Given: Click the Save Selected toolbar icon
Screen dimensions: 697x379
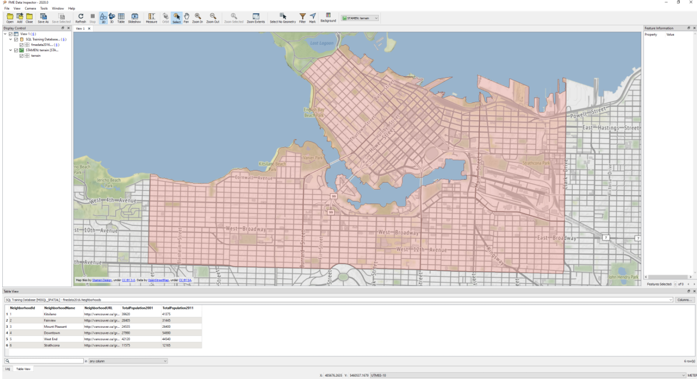Looking at the screenshot, I should coord(61,18).
